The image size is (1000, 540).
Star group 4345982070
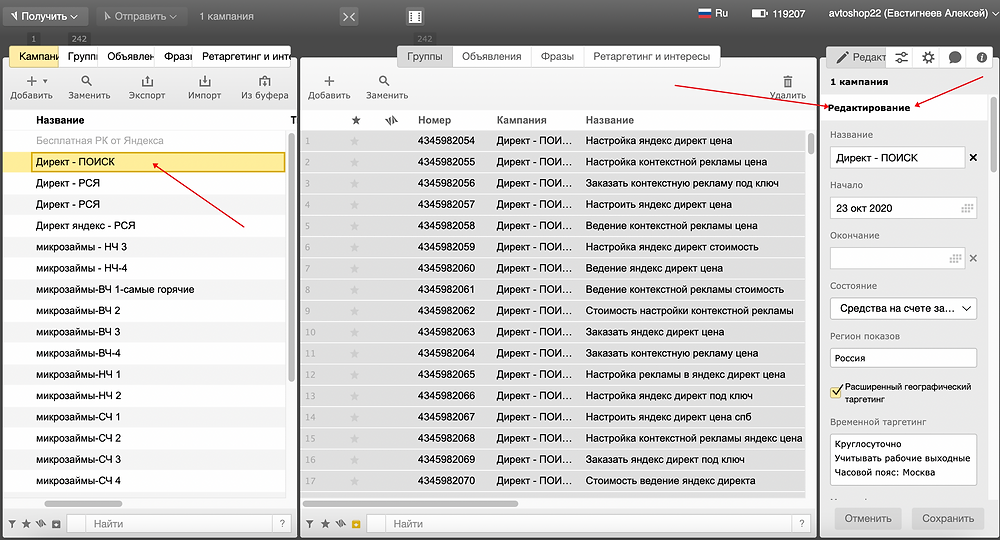pos(355,481)
